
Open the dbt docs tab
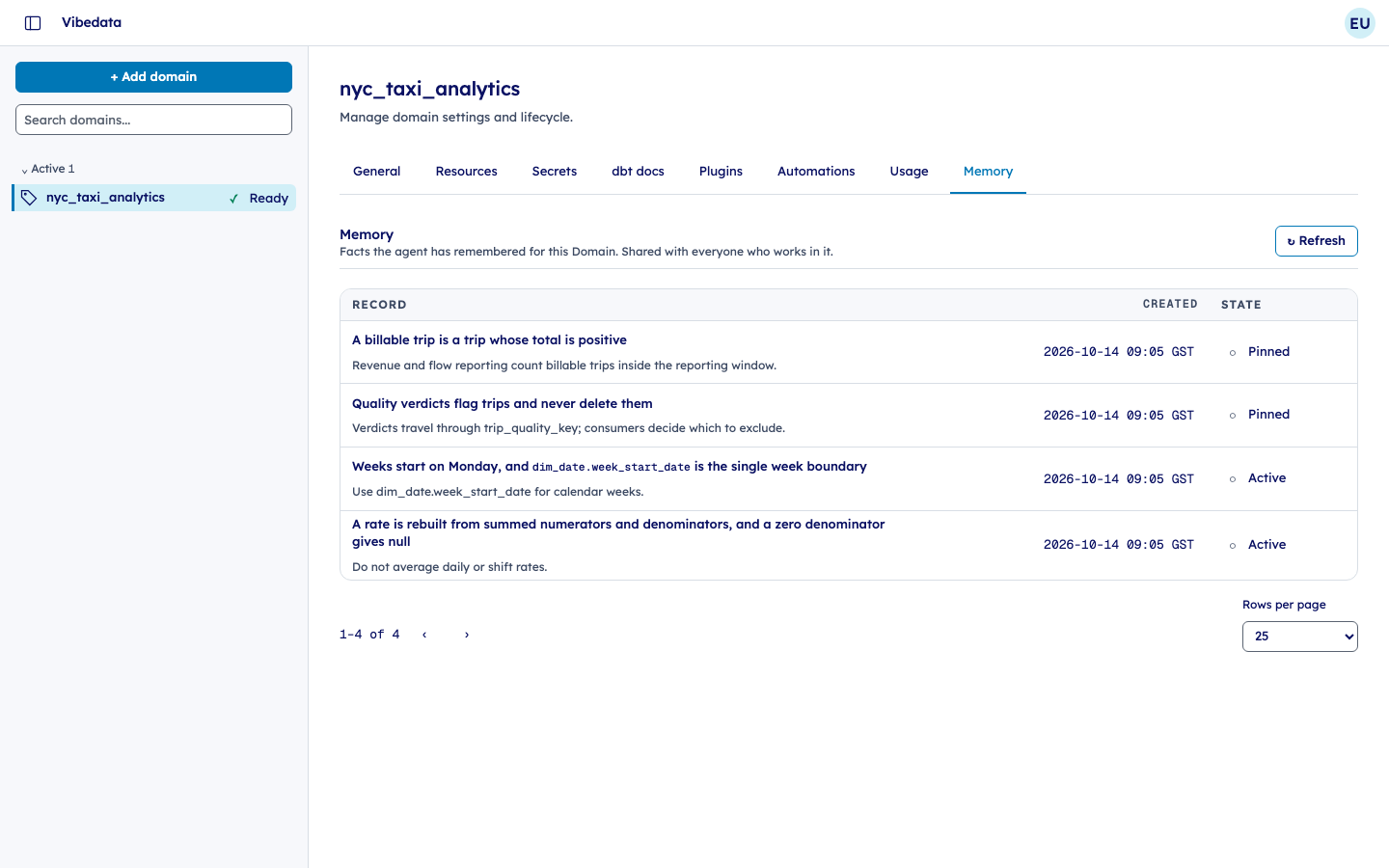pos(638,172)
